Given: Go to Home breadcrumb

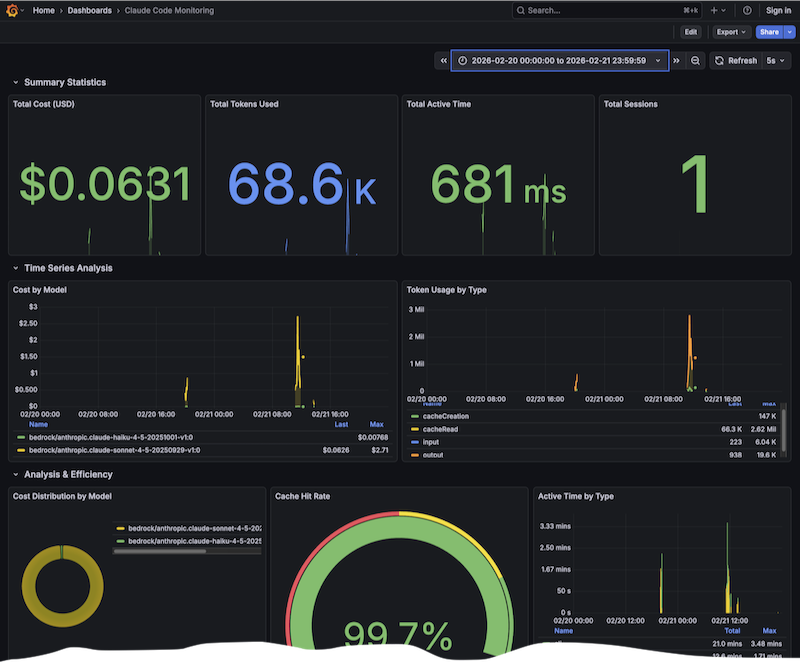Looking at the screenshot, I should point(44,10).
